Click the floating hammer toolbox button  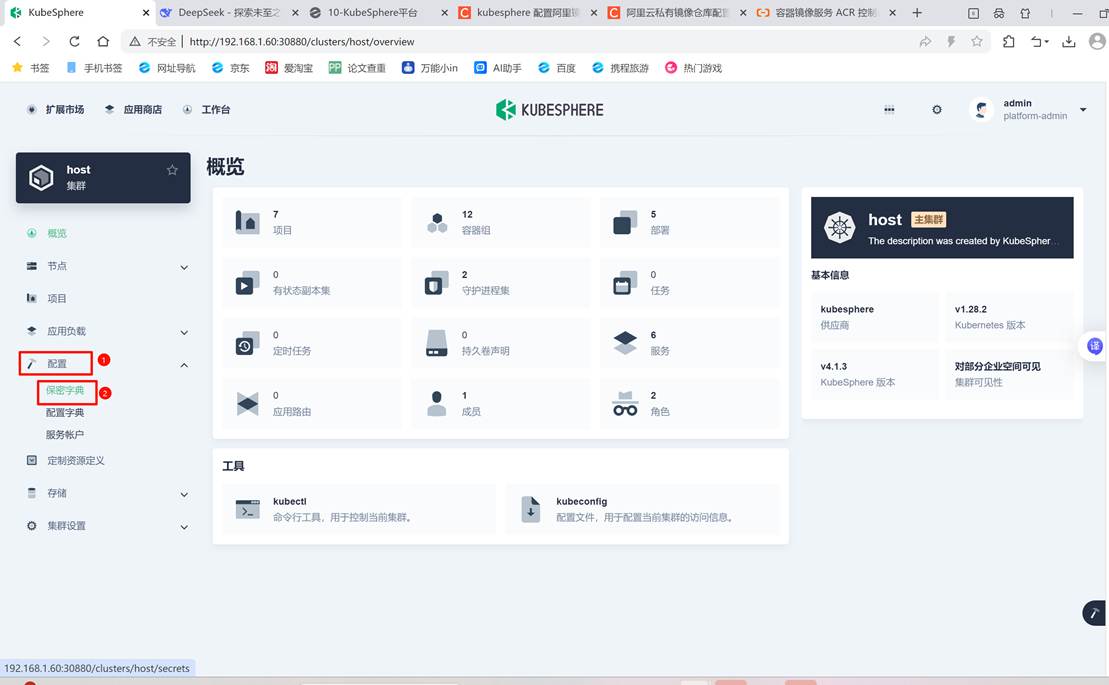[1093, 613]
